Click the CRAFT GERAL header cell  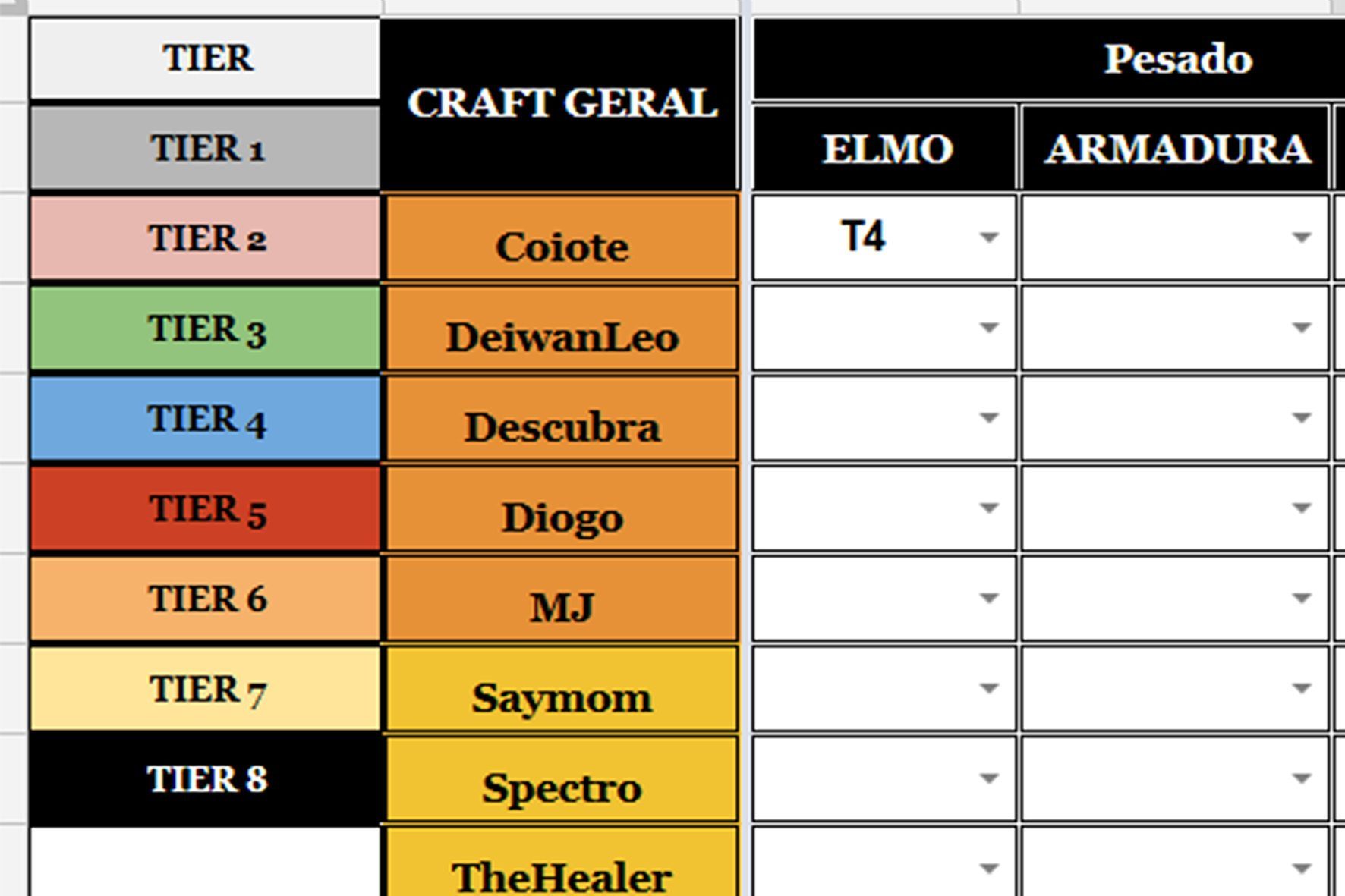click(560, 104)
